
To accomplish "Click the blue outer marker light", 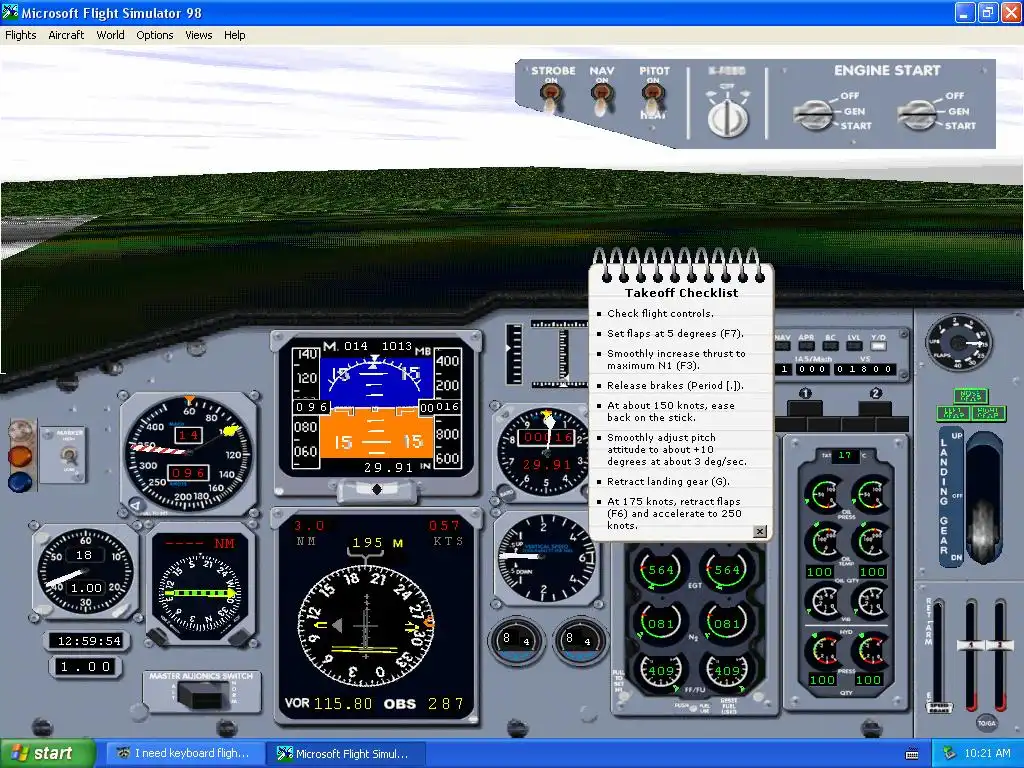I will (x=20, y=482).
